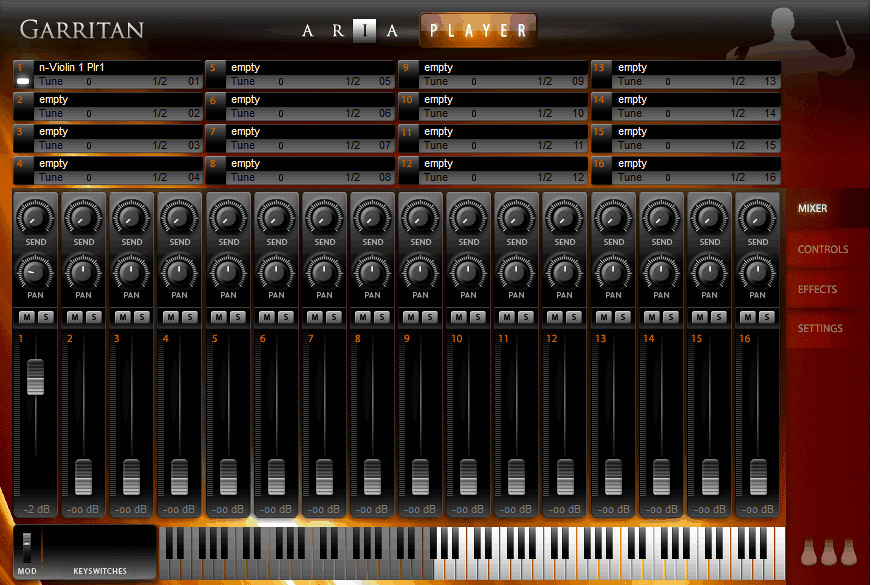Click channel 2 volume fader handle

point(83,477)
